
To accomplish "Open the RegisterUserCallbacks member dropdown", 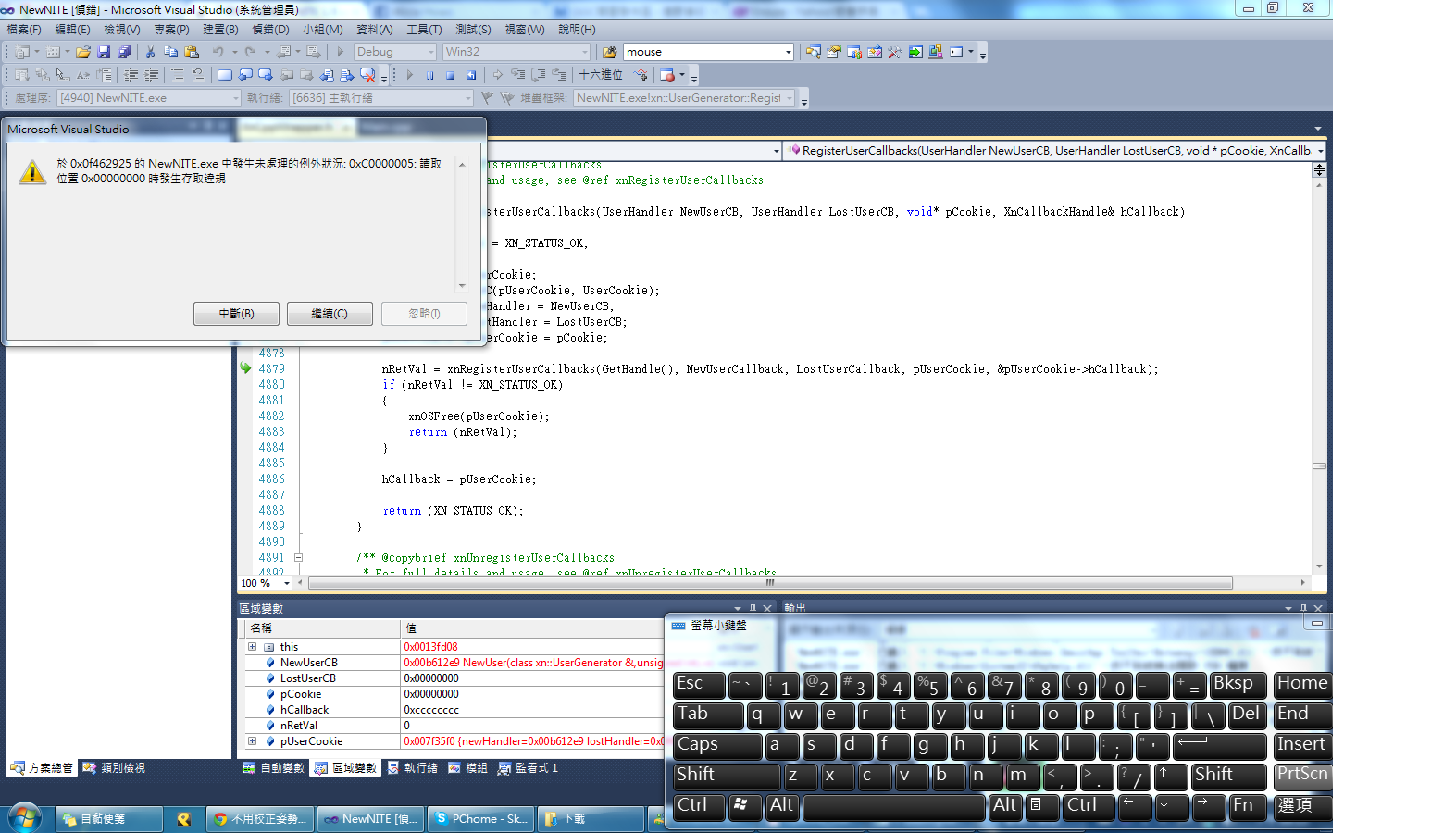I will coord(1321,151).
